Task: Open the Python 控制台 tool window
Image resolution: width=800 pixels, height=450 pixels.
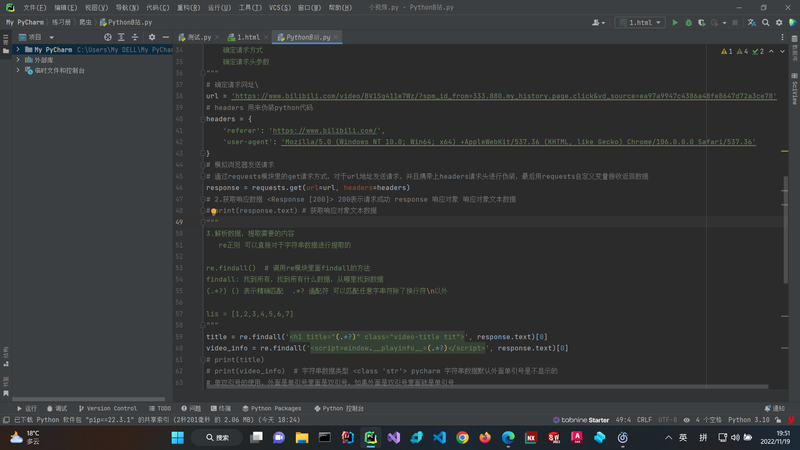Action: 339,409
